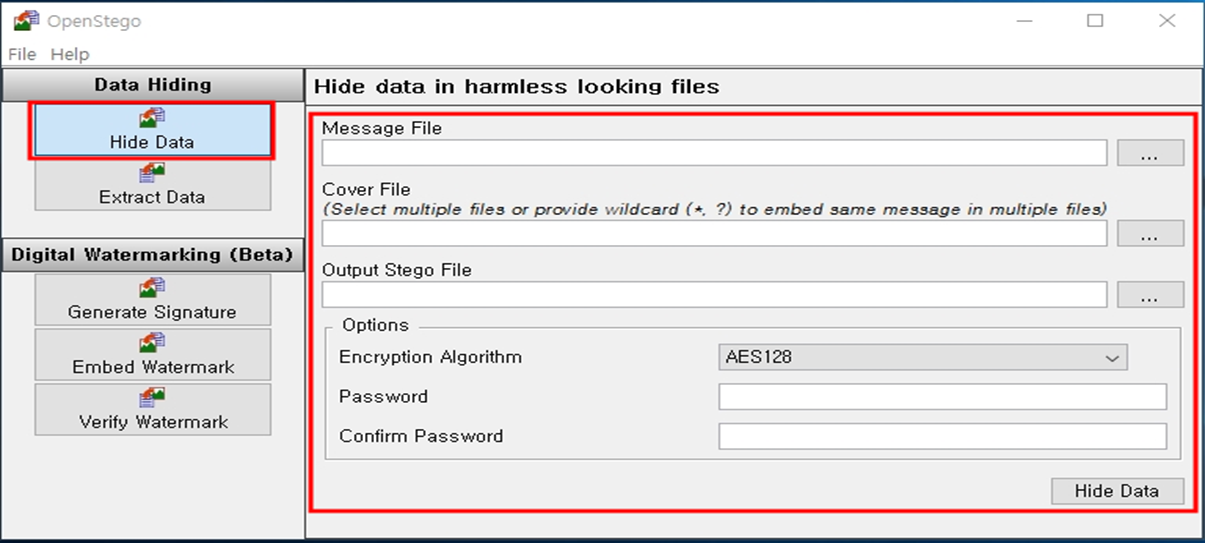Click the Output Stego File label
This screenshot has width=1205, height=543.
pos(397,270)
